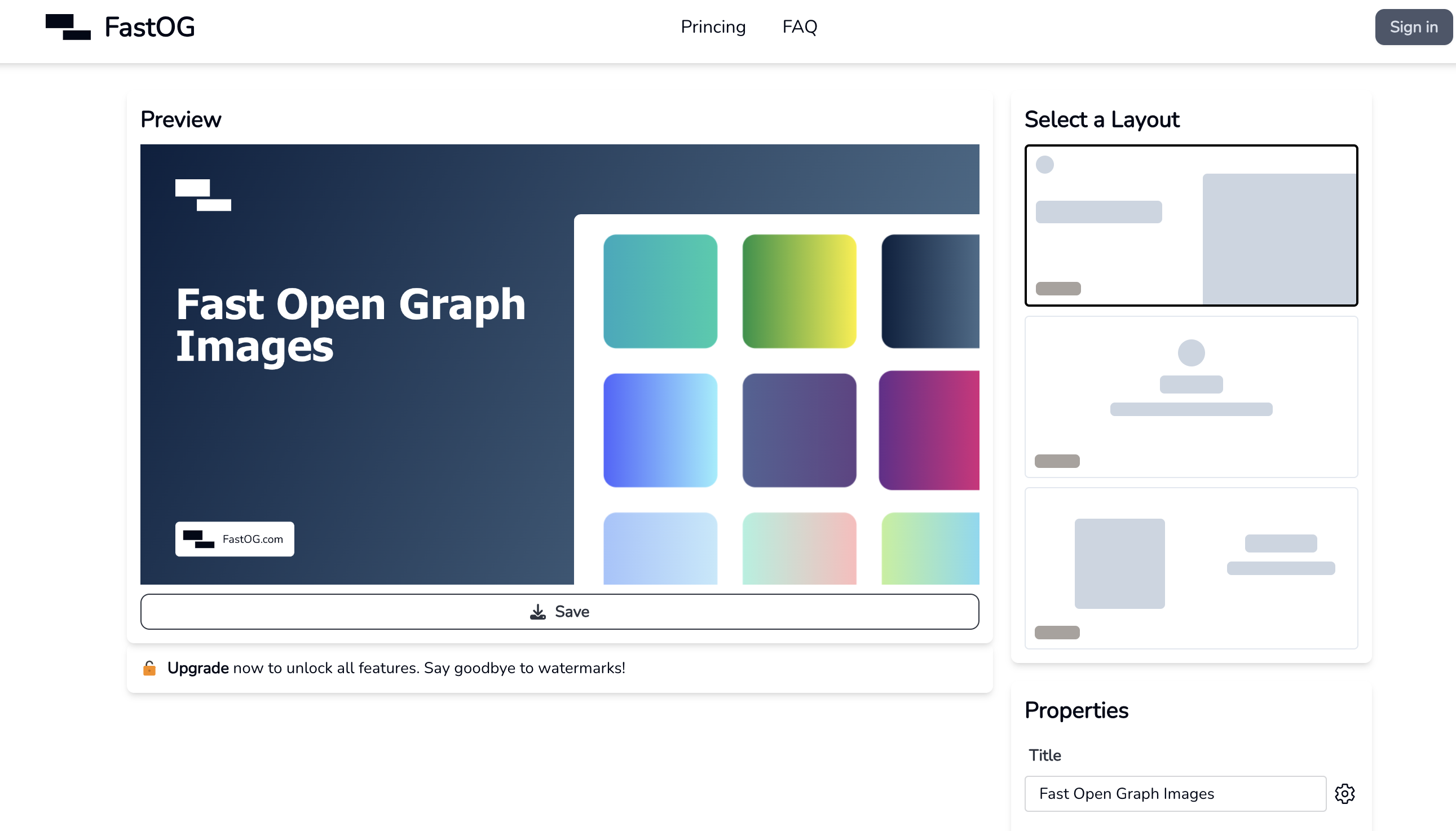Click the Sign in button
Image resolution: width=1456 pixels, height=831 pixels.
pyautogui.click(x=1413, y=27)
